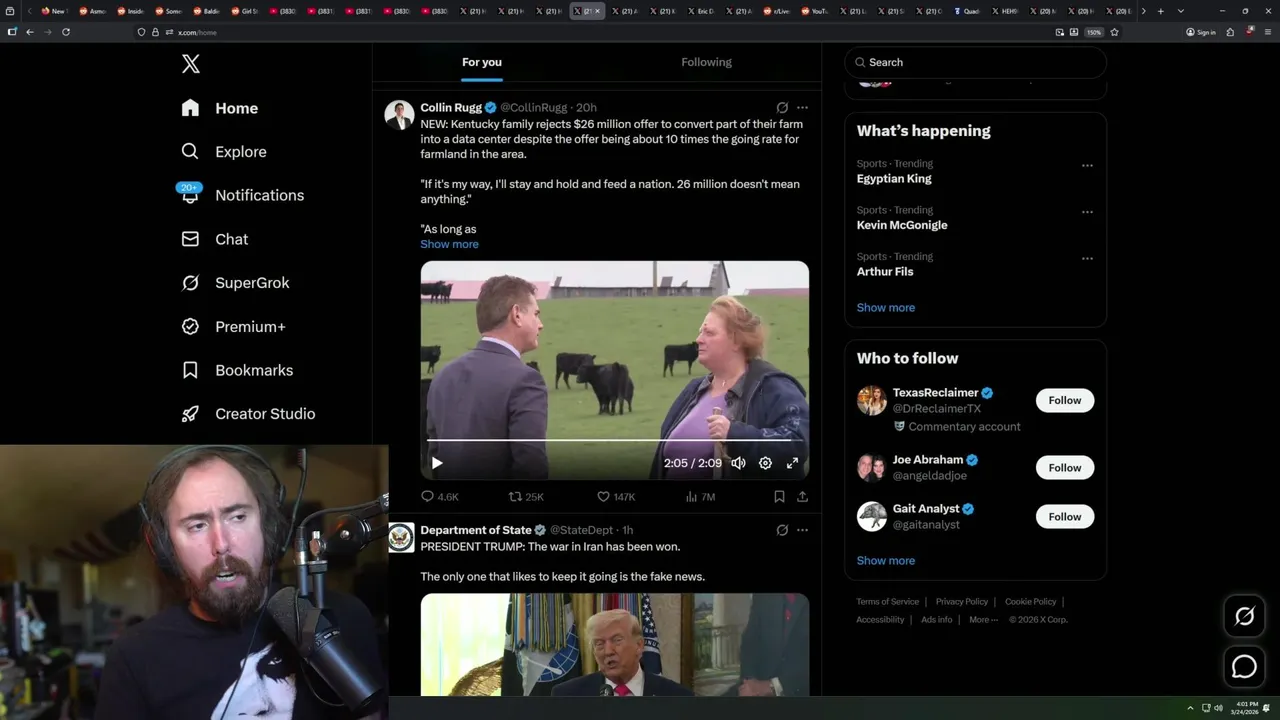Like the Collin Rugg post (147K)

(x=616, y=496)
